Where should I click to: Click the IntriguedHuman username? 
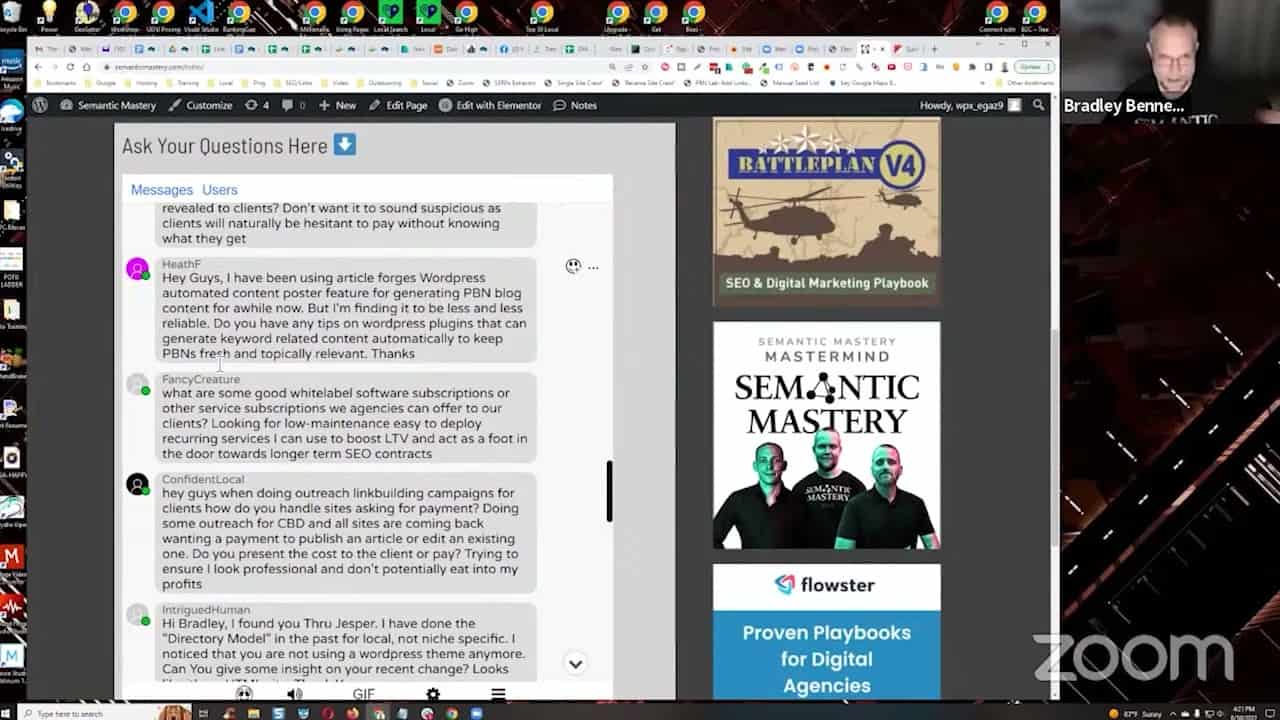(x=205, y=609)
